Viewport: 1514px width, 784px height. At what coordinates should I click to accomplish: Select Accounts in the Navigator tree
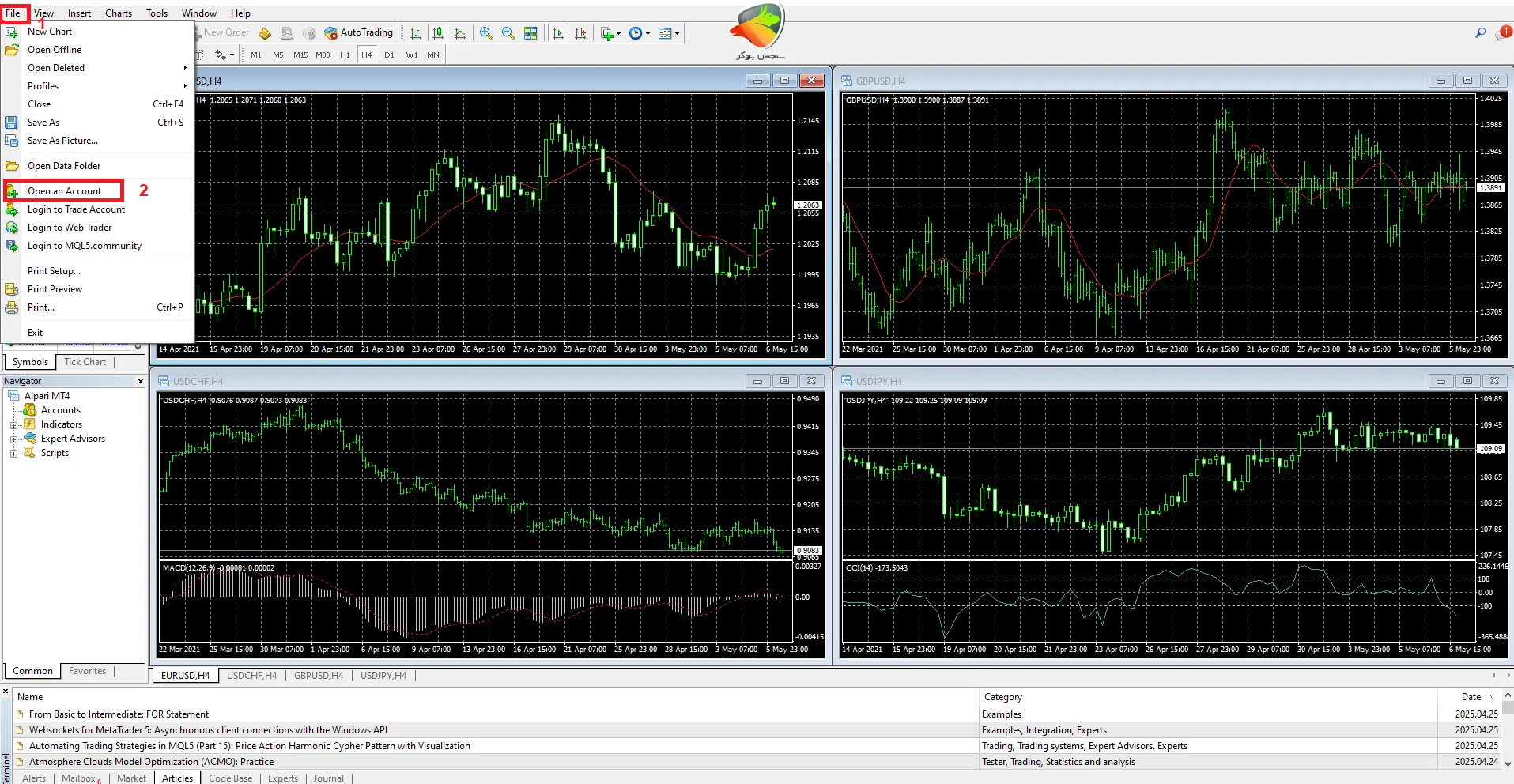(x=60, y=410)
